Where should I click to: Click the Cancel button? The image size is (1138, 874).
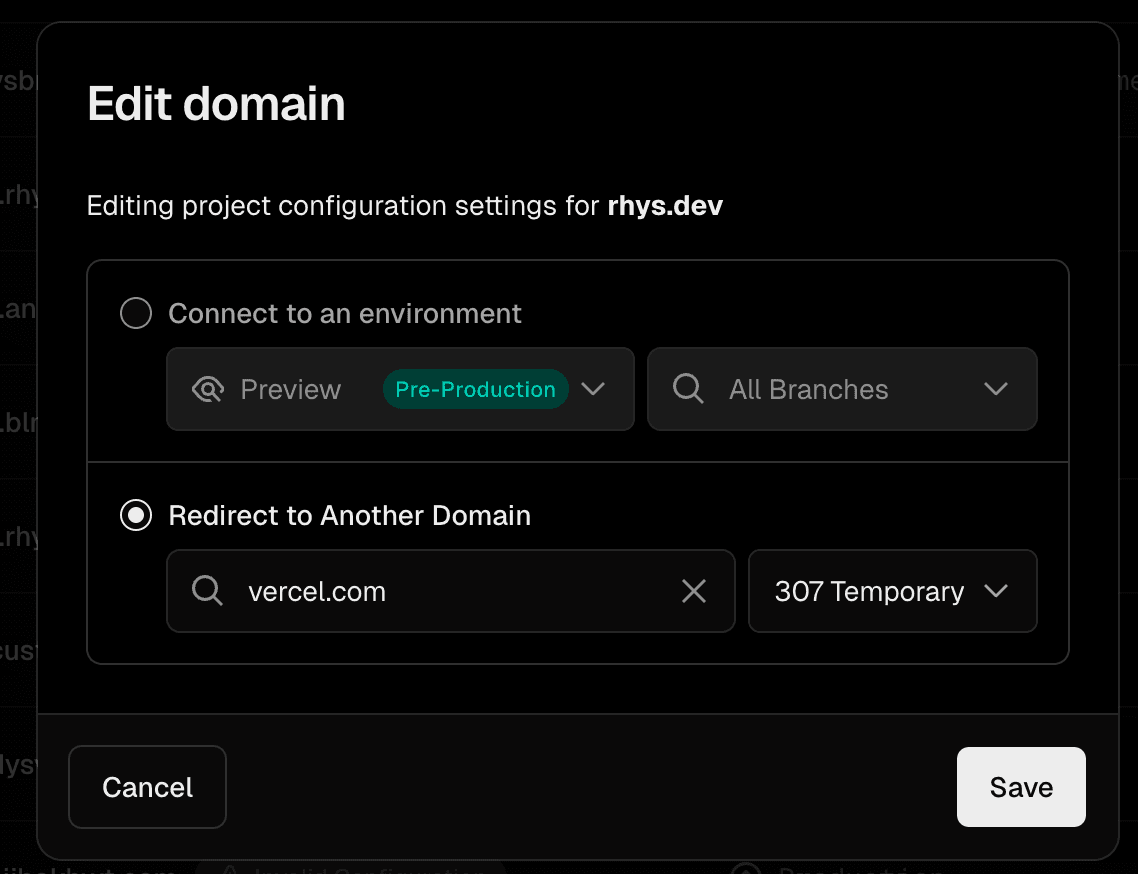[x=147, y=787]
